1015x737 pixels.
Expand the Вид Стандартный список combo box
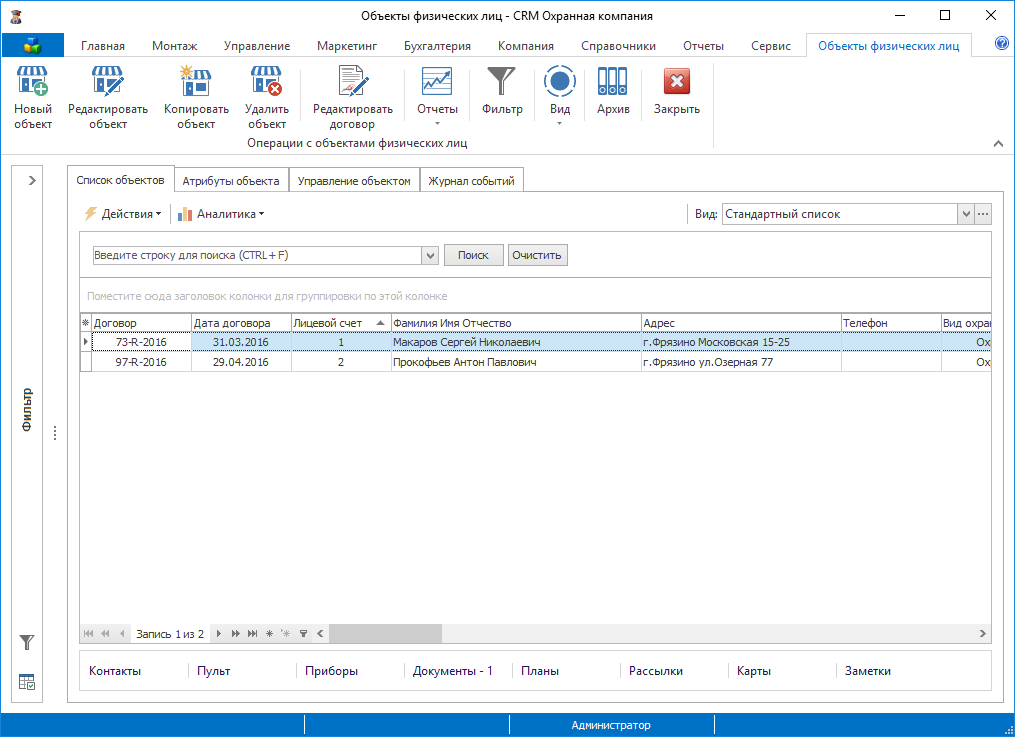coord(966,214)
